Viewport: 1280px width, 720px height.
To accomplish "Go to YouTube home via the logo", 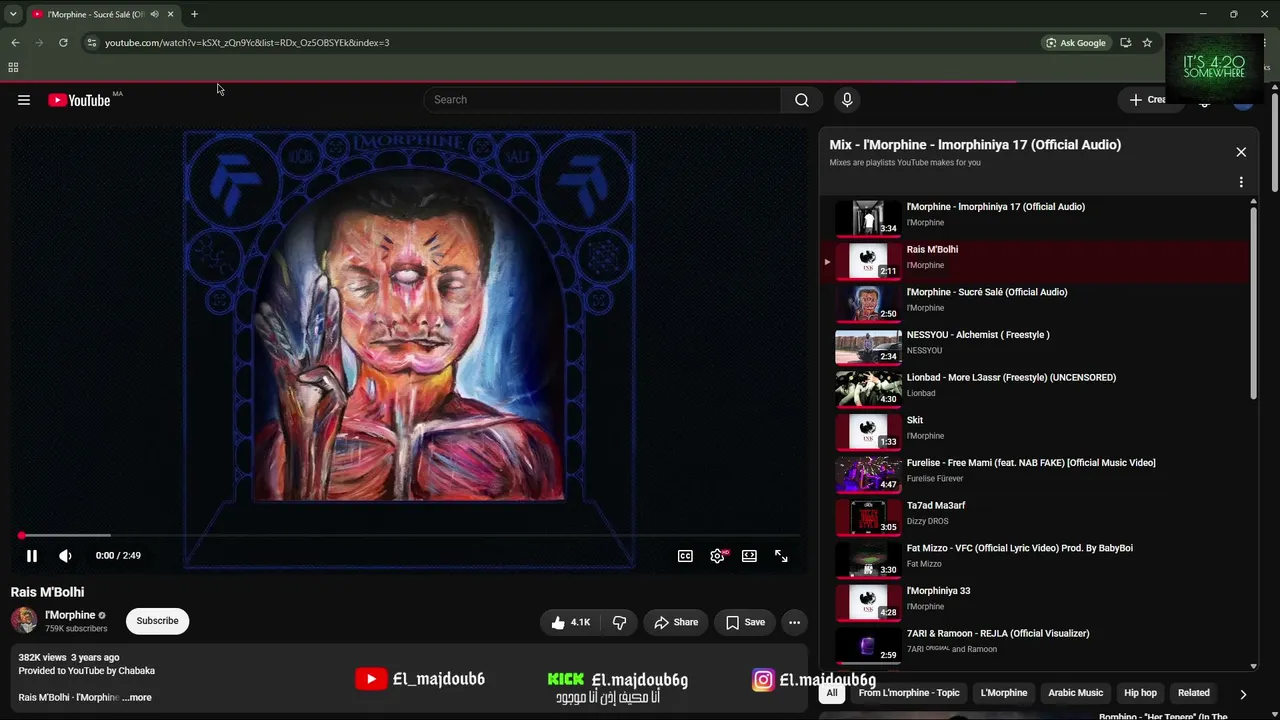I will [x=79, y=100].
